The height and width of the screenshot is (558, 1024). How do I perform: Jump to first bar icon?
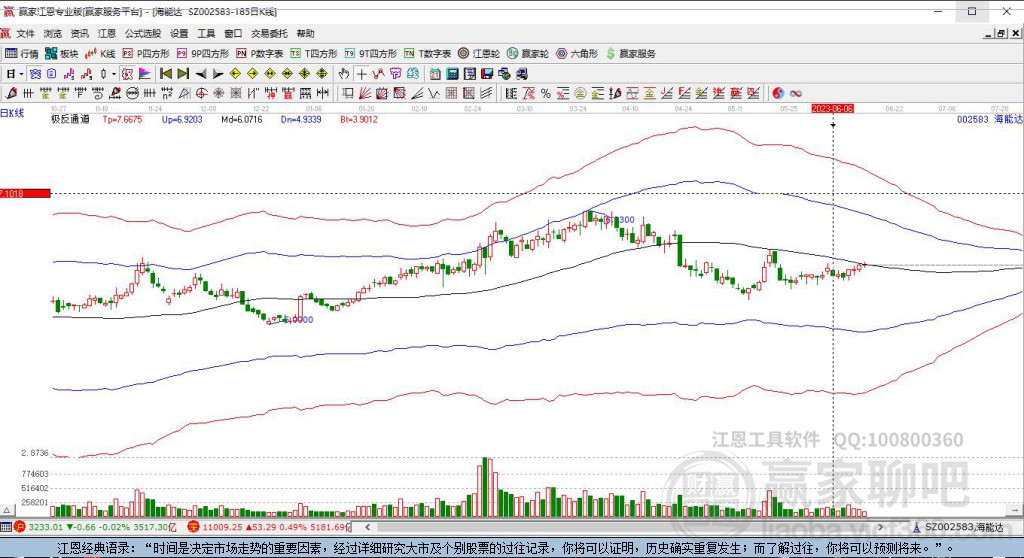point(166,74)
